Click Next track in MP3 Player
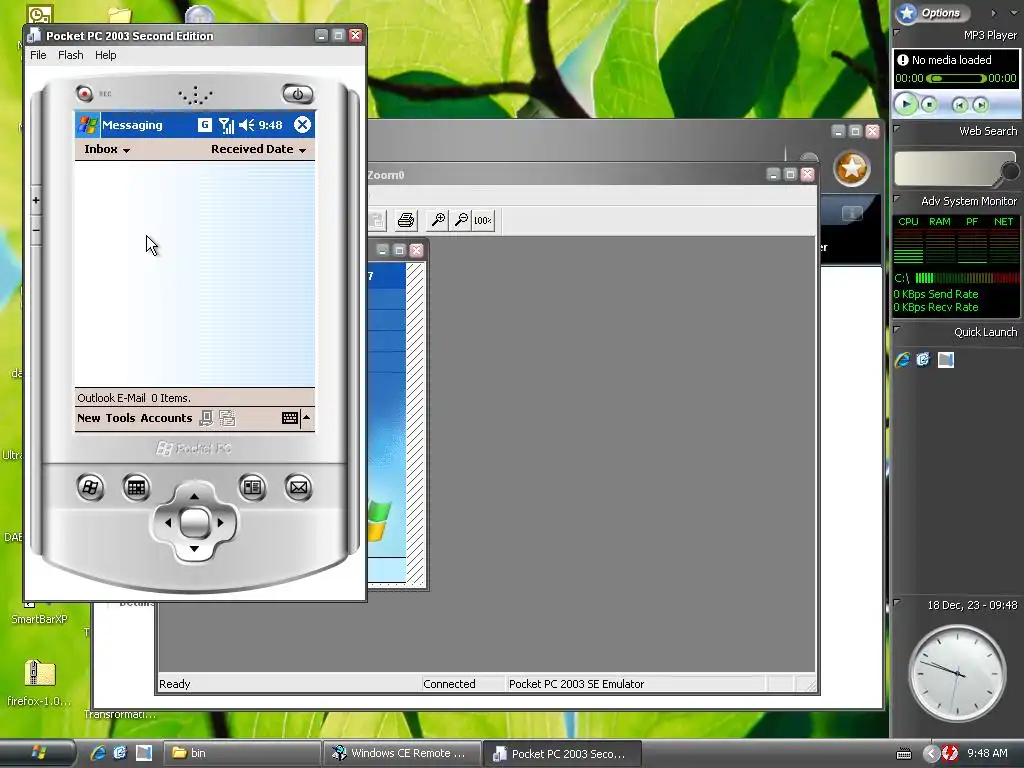The height and width of the screenshot is (768, 1024). tap(980, 104)
